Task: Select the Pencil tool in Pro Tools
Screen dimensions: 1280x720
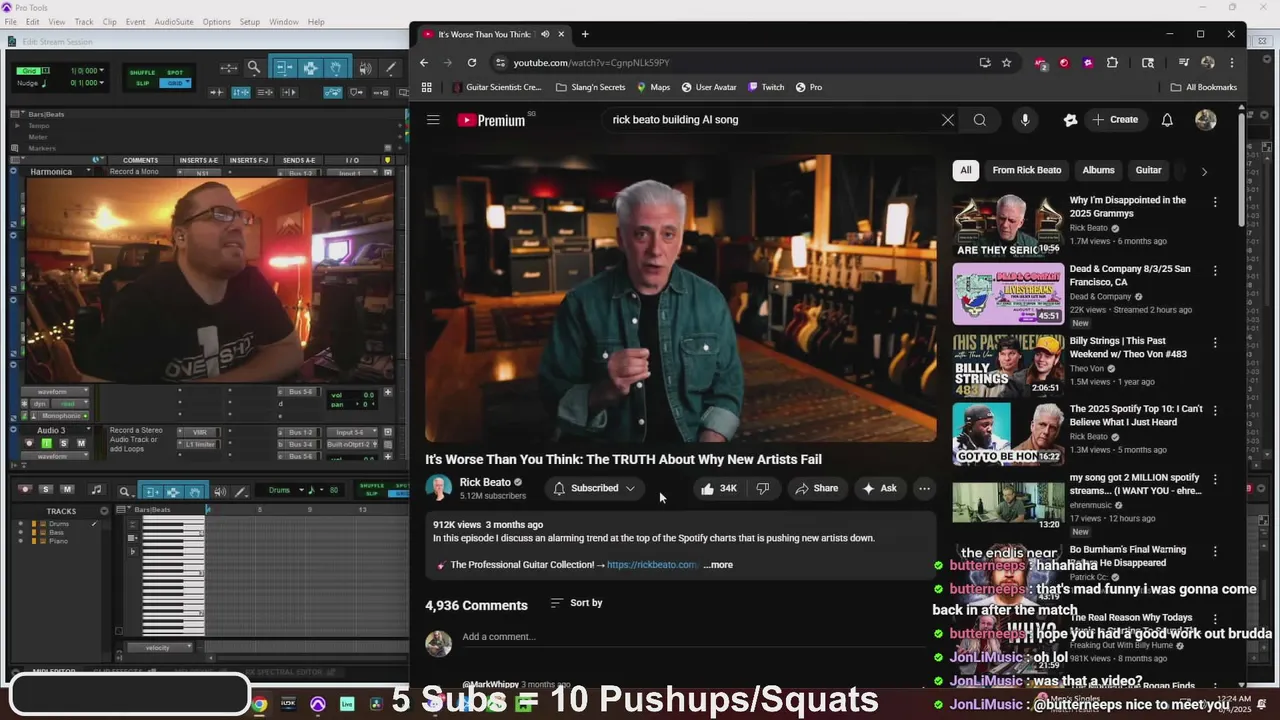Action: coord(389,68)
